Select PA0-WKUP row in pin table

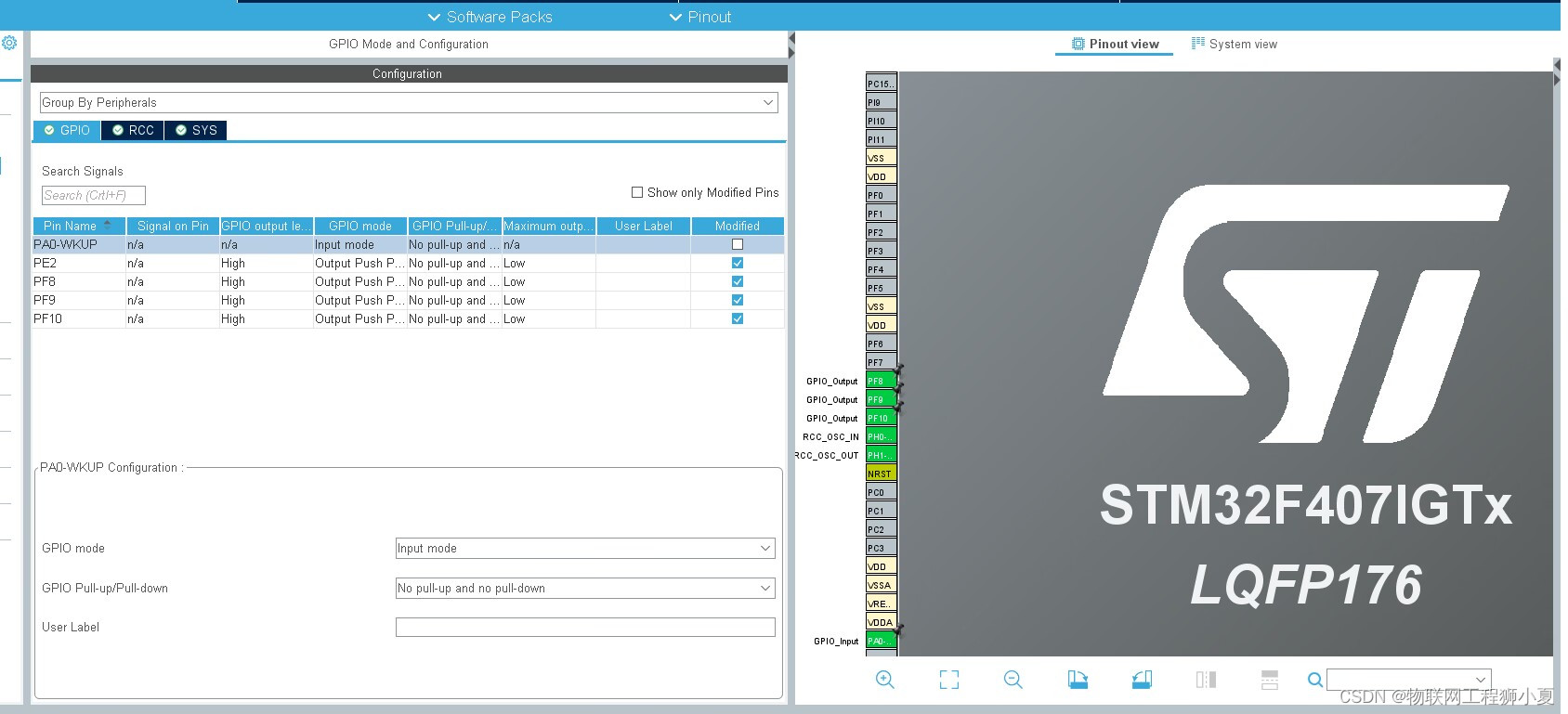pyautogui.click(x=409, y=244)
